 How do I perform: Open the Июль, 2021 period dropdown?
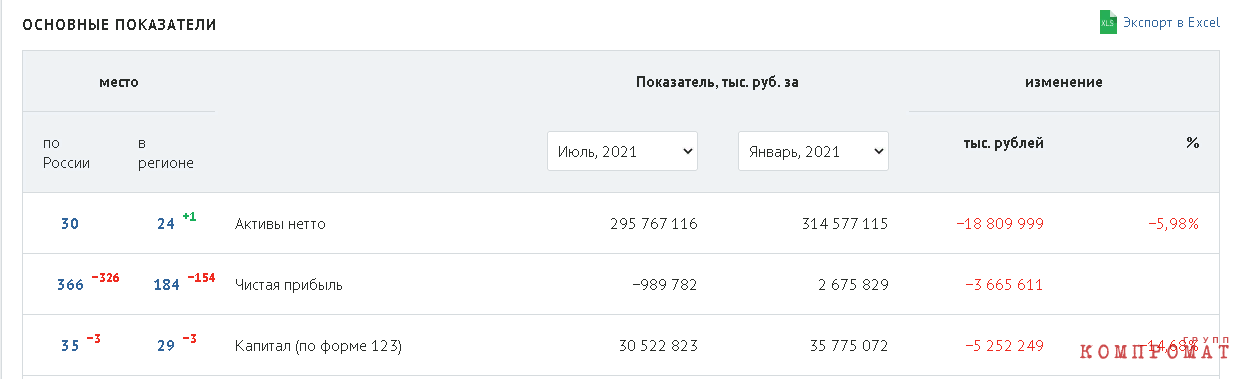point(622,151)
